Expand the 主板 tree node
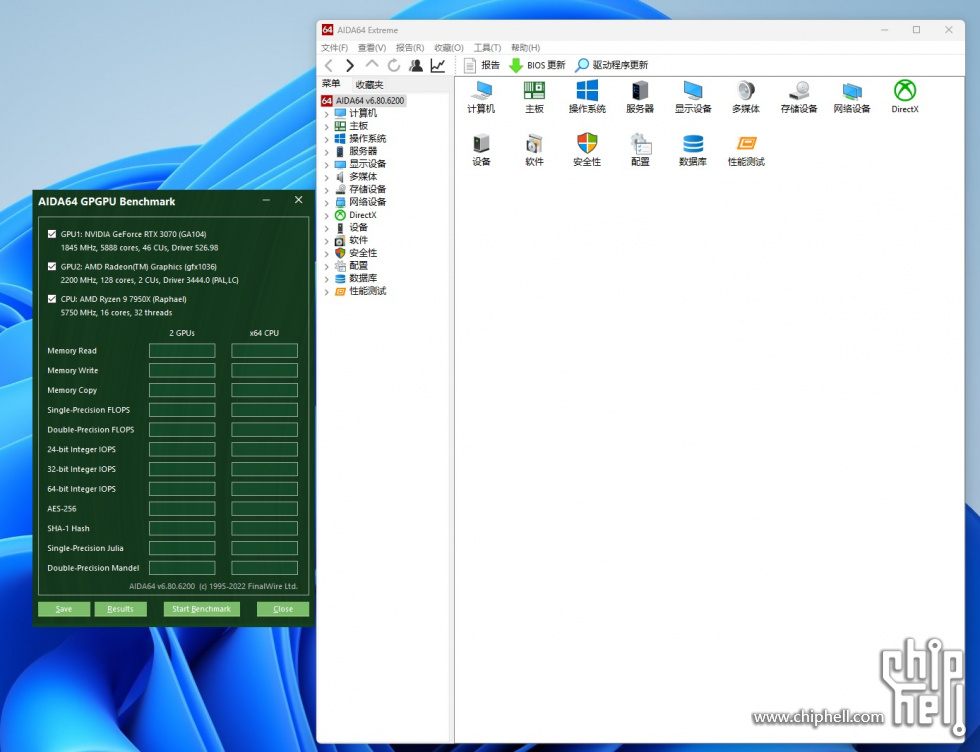 pyautogui.click(x=326, y=126)
